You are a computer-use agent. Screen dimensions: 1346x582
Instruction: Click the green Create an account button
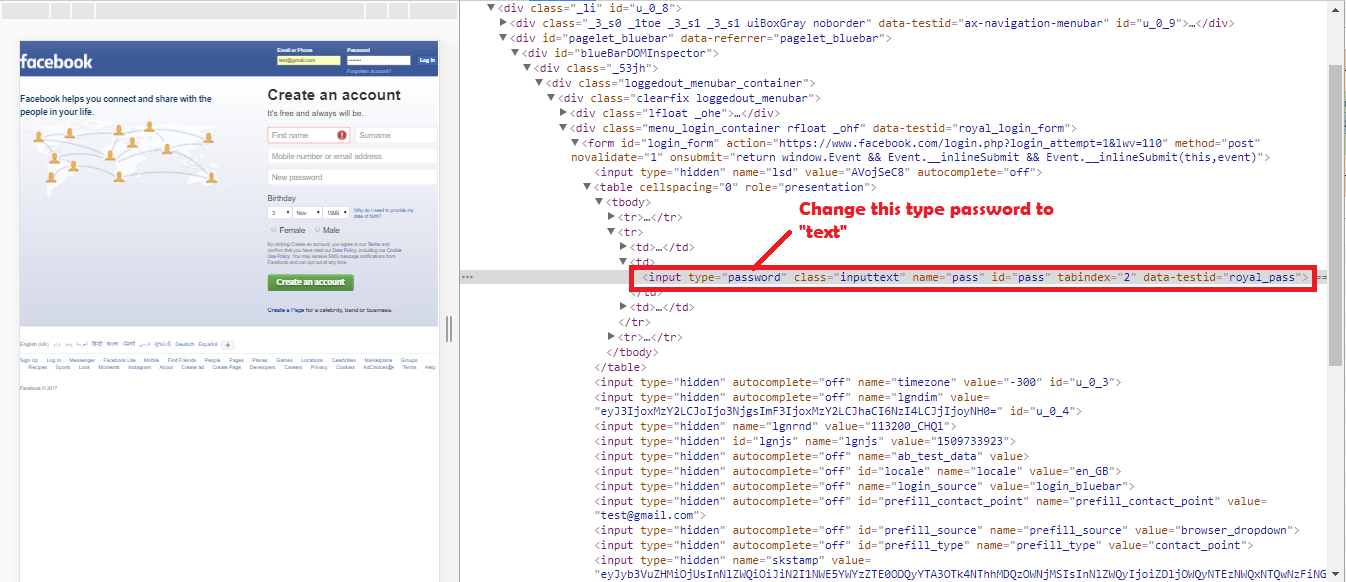point(310,282)
